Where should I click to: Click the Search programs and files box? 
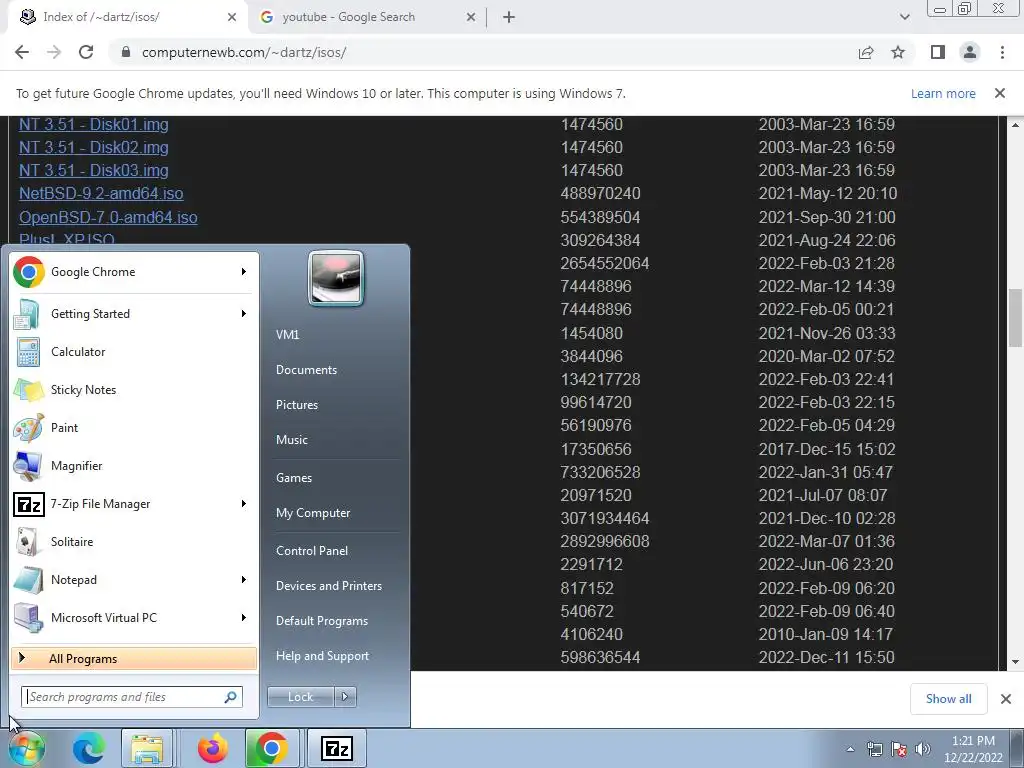[131, 697]
